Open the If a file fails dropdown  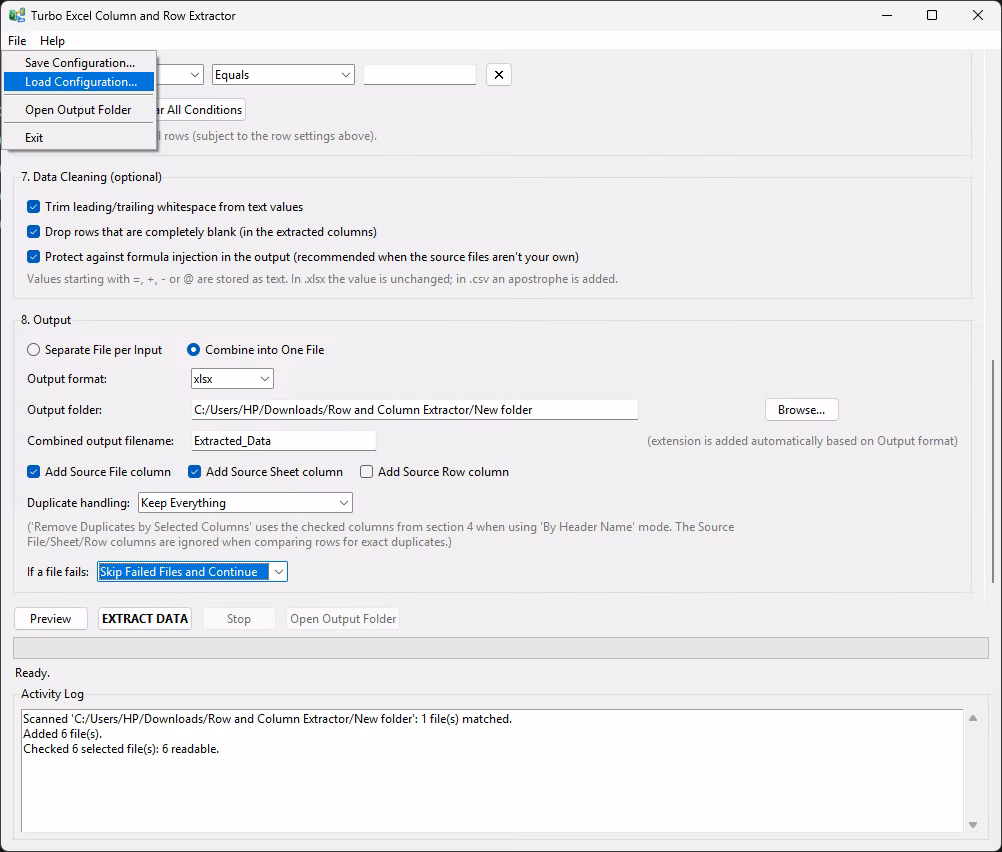(192, 571)
